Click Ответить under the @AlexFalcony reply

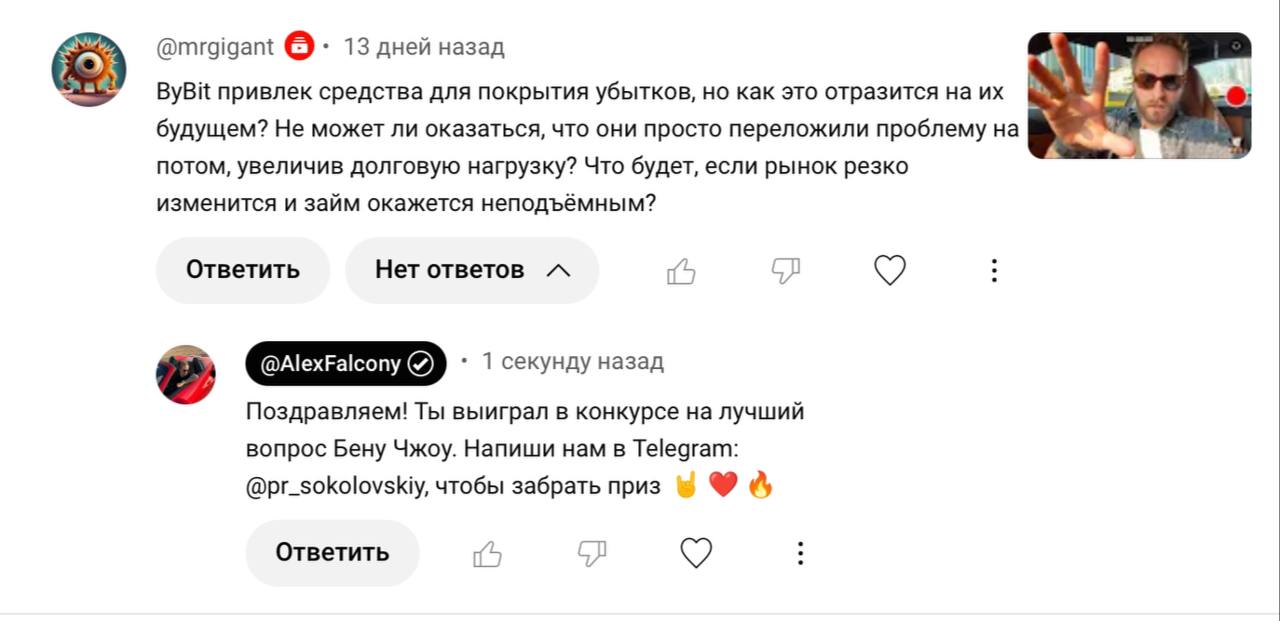coord(332,553)
